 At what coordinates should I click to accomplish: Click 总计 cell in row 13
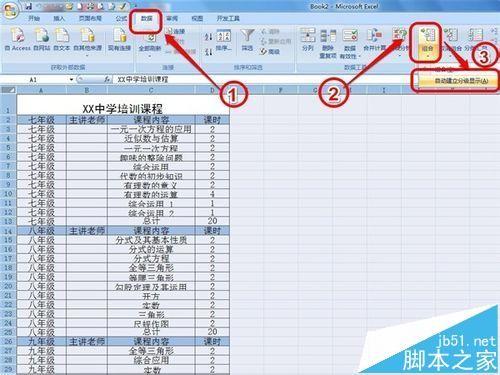click(x=151, y=221)
